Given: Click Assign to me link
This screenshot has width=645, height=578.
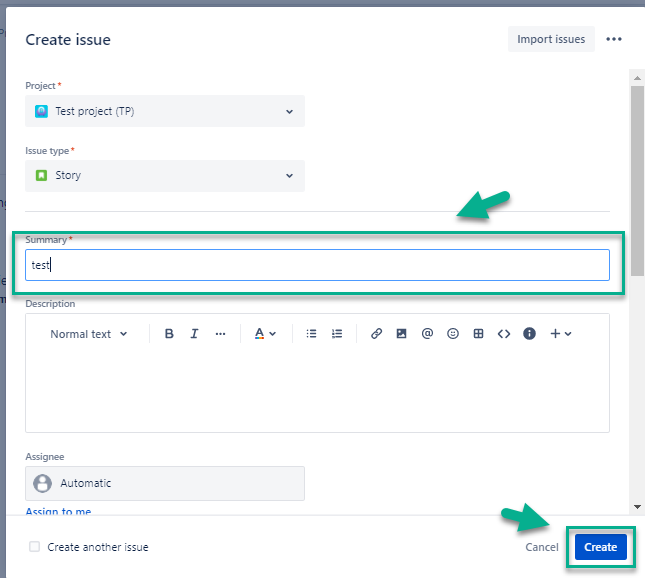Looking at the screenshot, I should point(58,511).
